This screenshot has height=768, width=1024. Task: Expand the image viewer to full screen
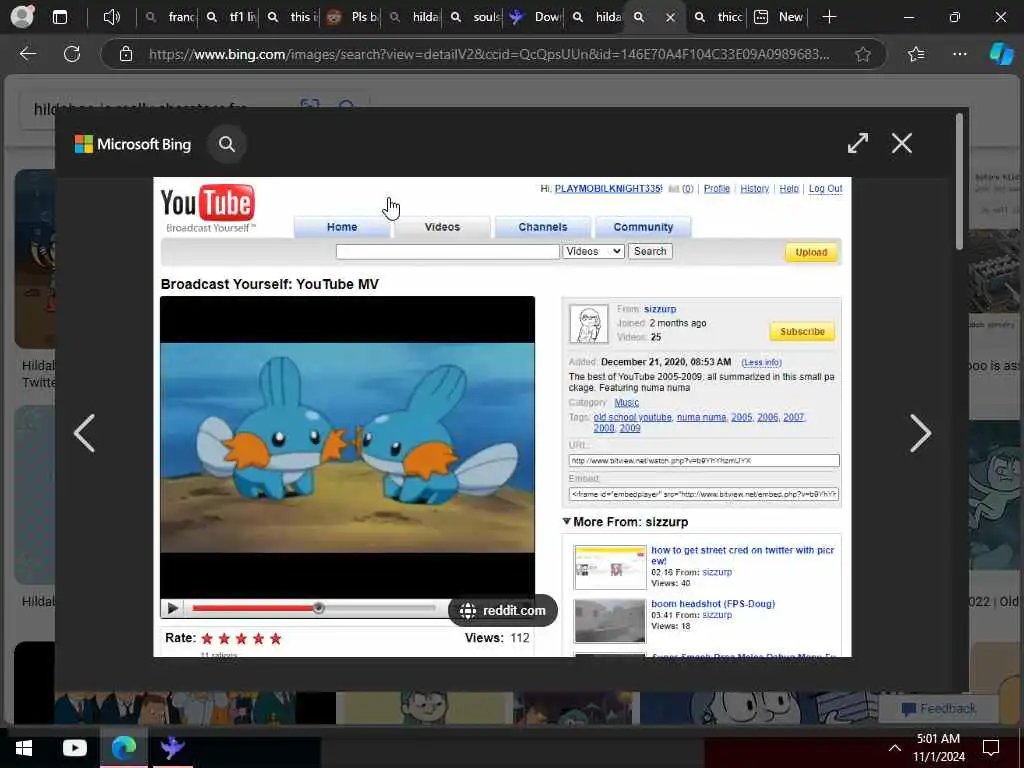(857, 143)
